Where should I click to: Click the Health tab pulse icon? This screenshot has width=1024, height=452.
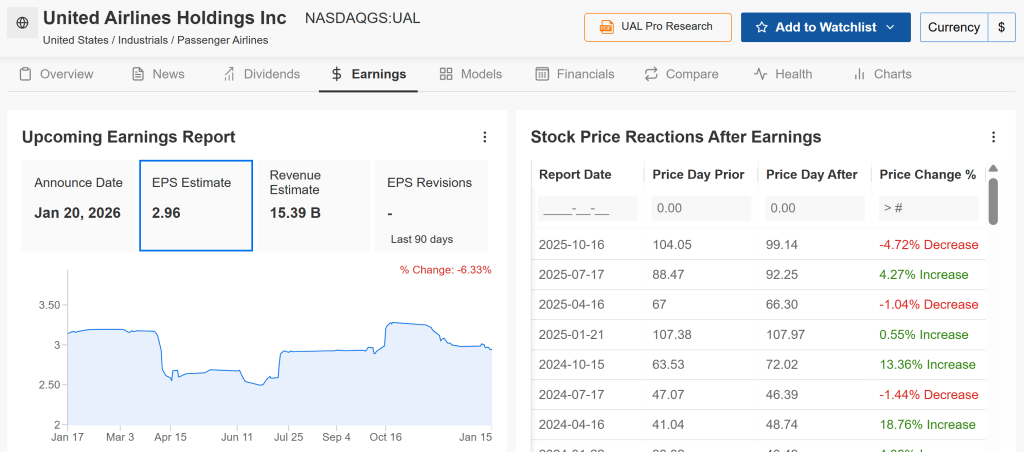pos(760,74)
